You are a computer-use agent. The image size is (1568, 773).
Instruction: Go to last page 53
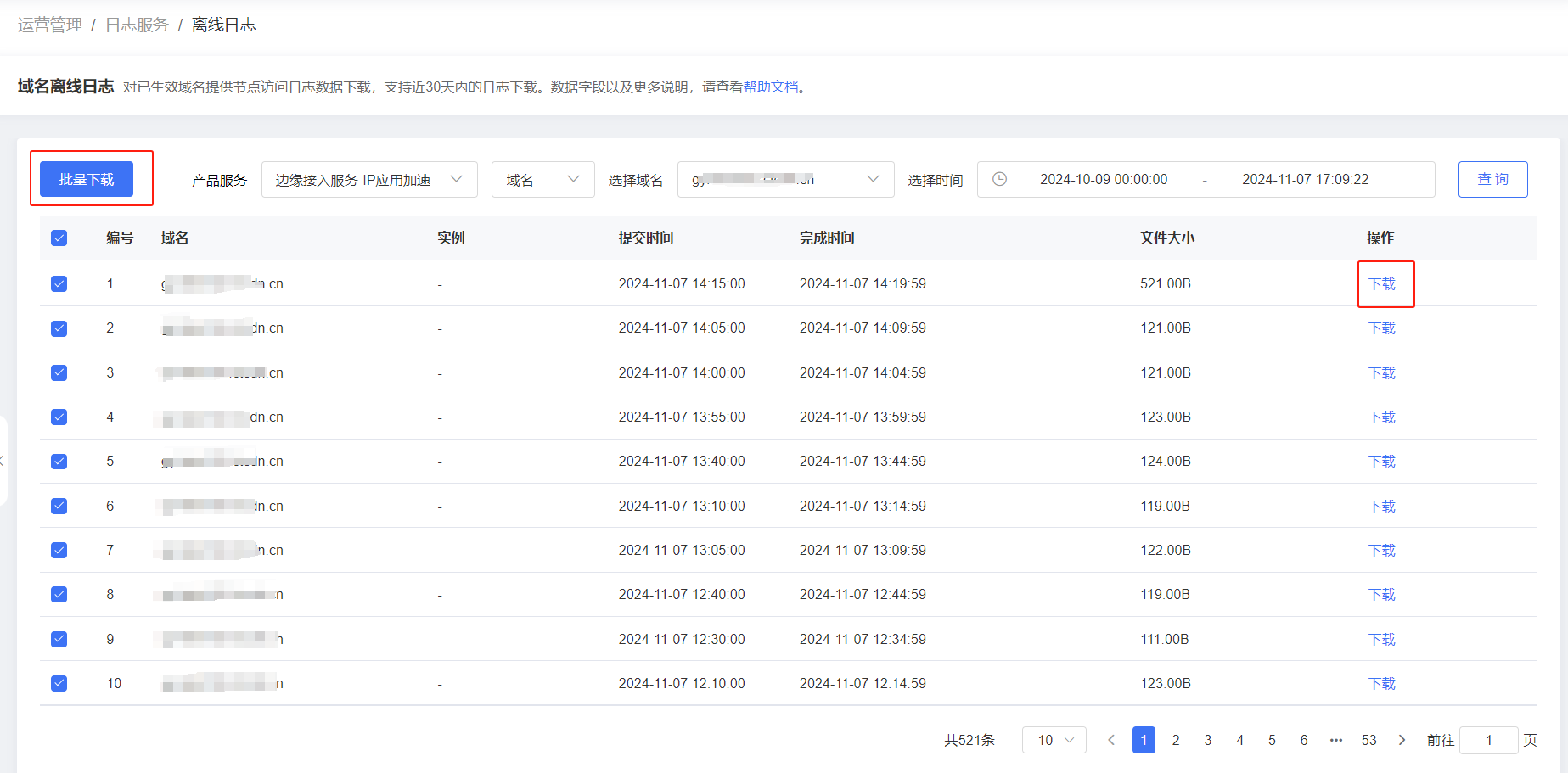1369,740
